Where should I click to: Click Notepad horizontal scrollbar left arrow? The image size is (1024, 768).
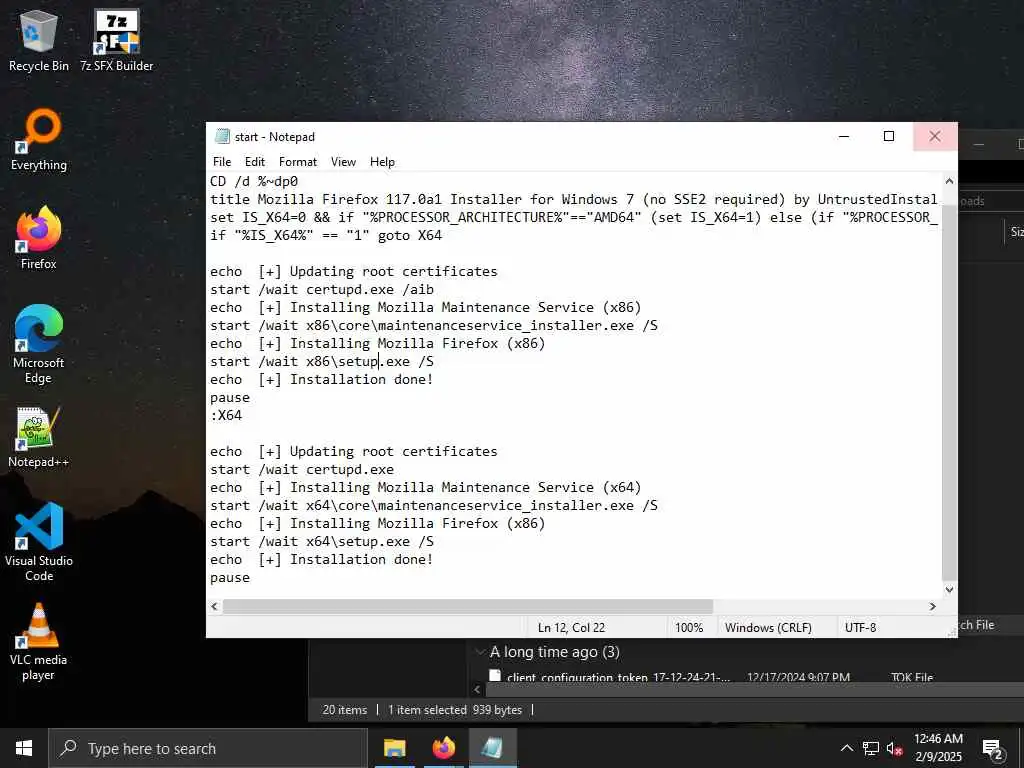coord(214,606)
